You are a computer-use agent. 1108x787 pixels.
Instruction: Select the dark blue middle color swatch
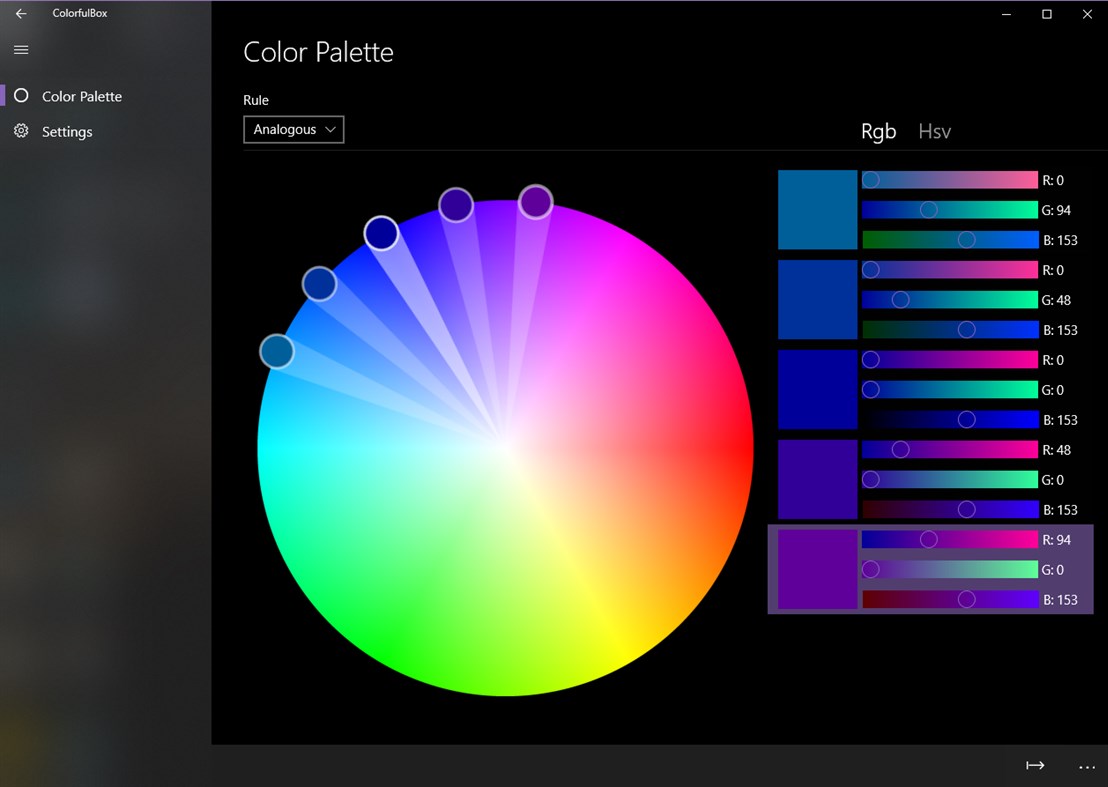(818, 390)
